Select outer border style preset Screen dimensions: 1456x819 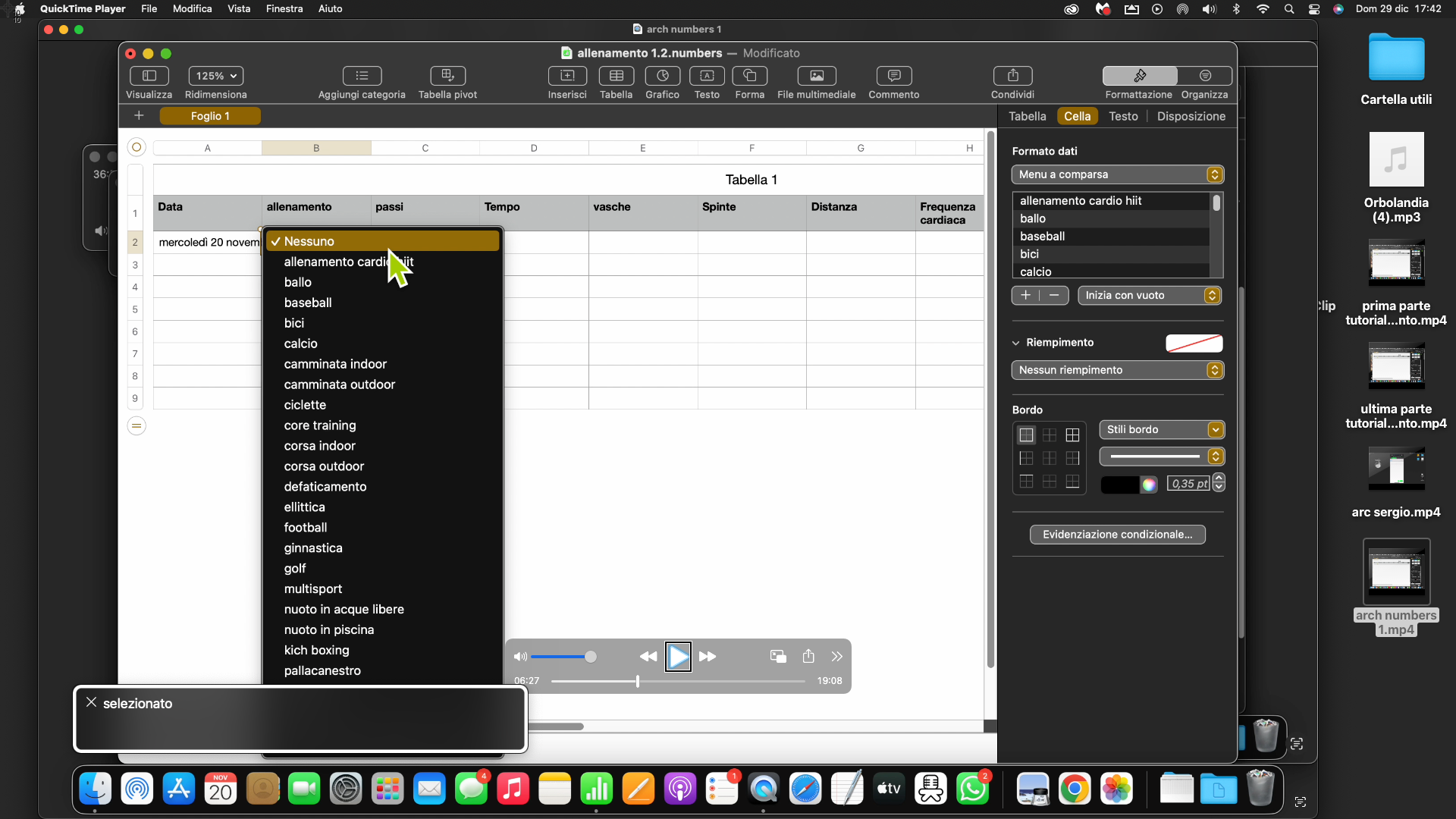pos(1026,435)
